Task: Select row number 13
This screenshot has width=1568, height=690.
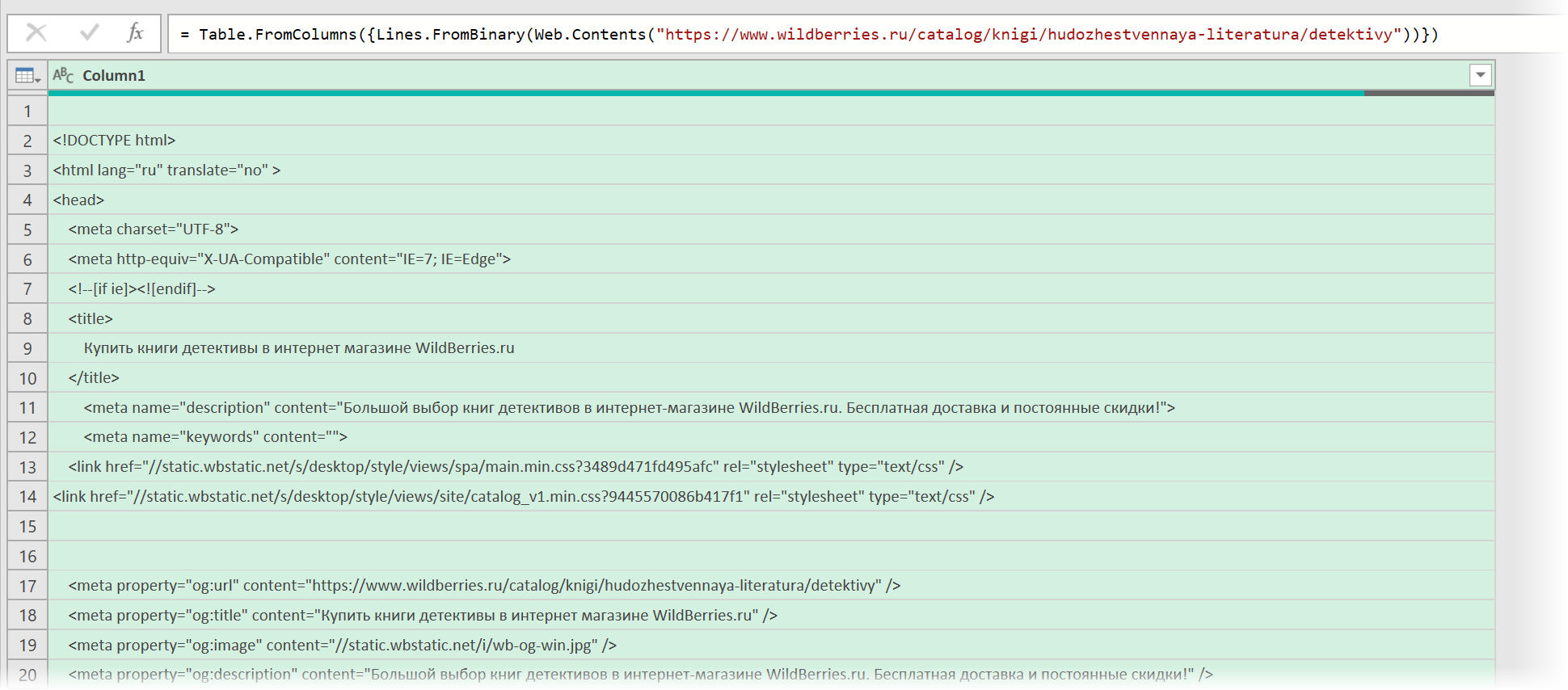Action: pos(27,467)
